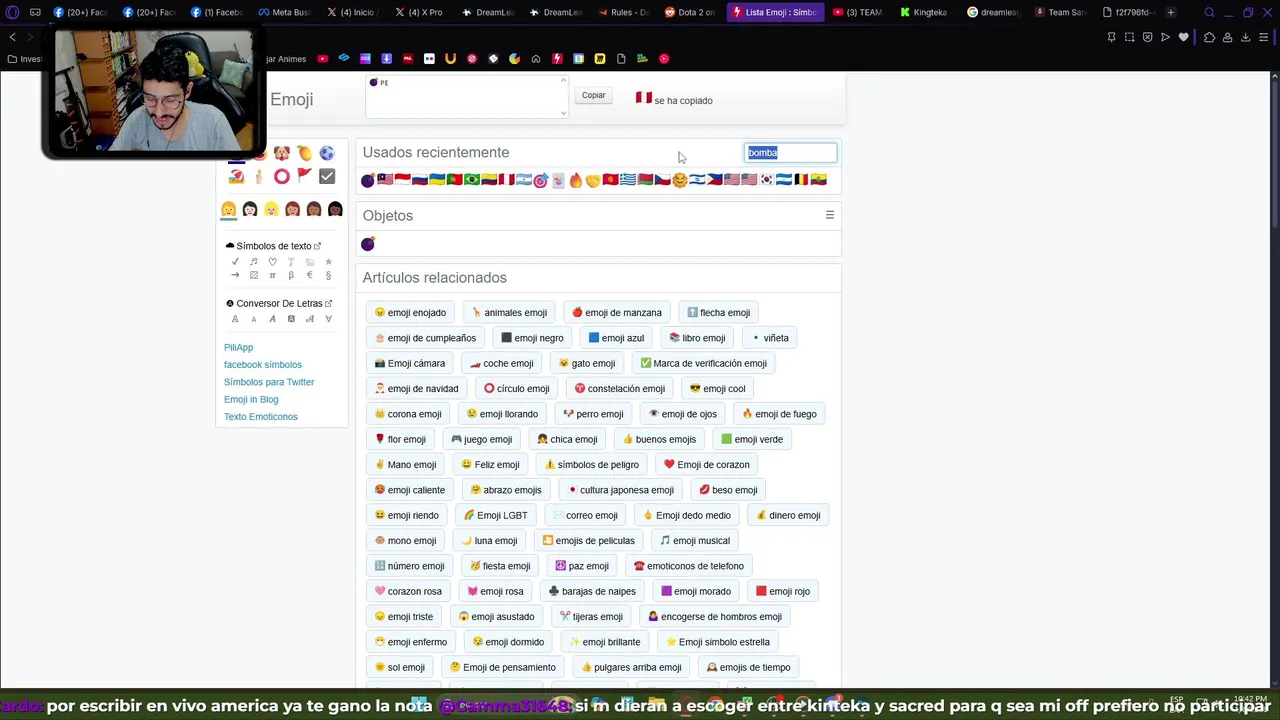Image resolution: width=1280 pixels, height=720 pixels.
Task: Select the Brazil flag emoji
Action: 472,180
